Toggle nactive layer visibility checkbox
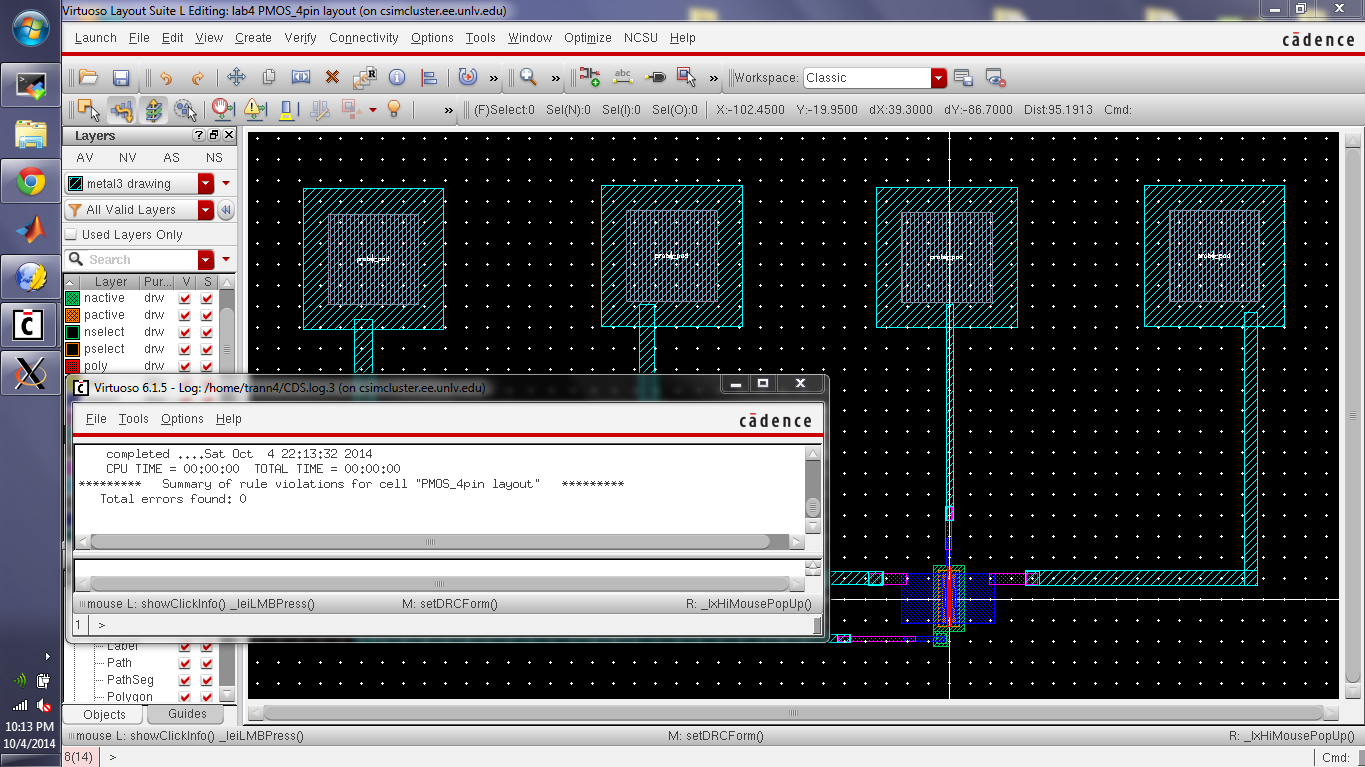Image resolution: width=1365 pixels, height=767 pixels. [x=185, y=298]
